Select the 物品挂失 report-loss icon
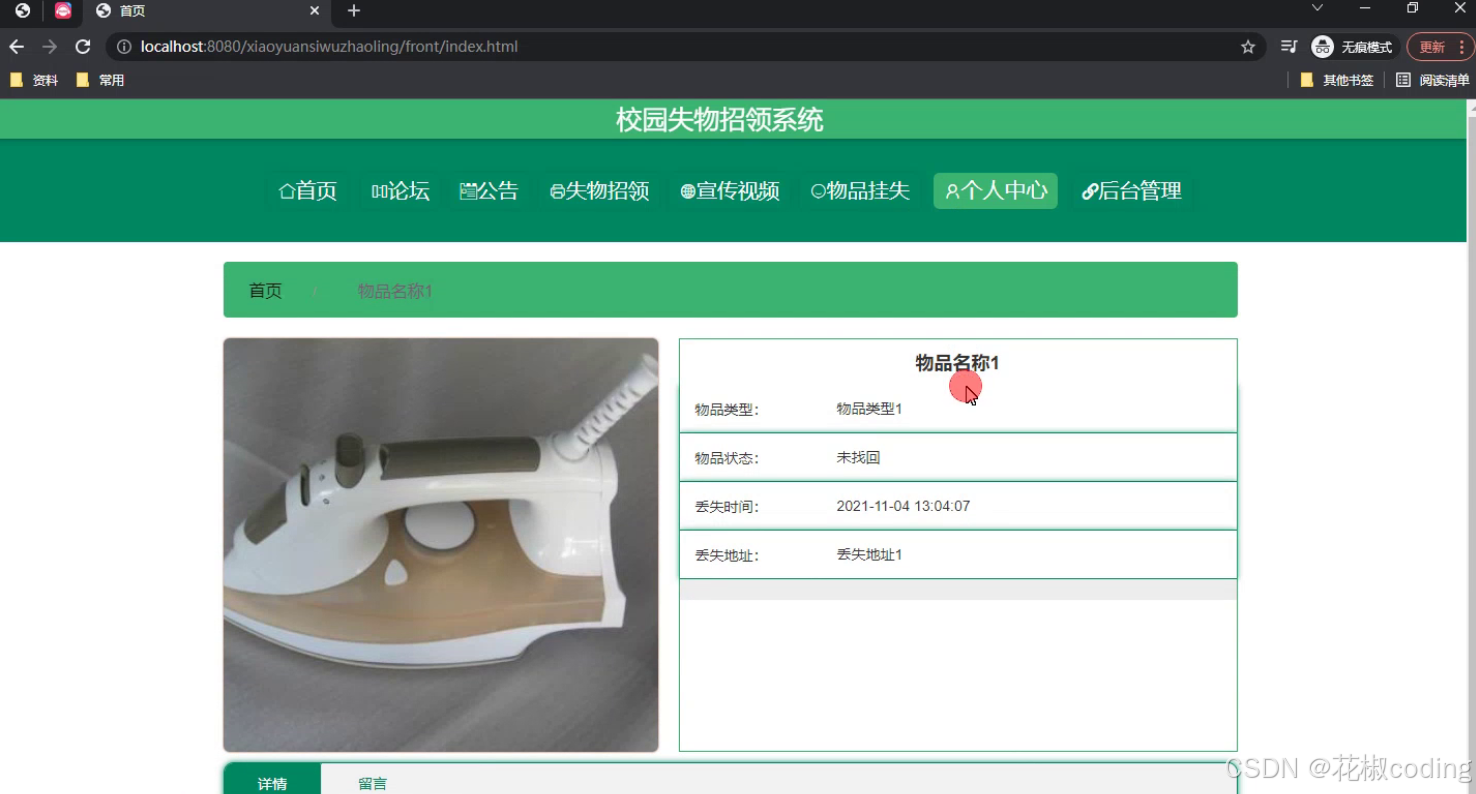Viewport: 1476px width, 794px height. pos(818,191)
